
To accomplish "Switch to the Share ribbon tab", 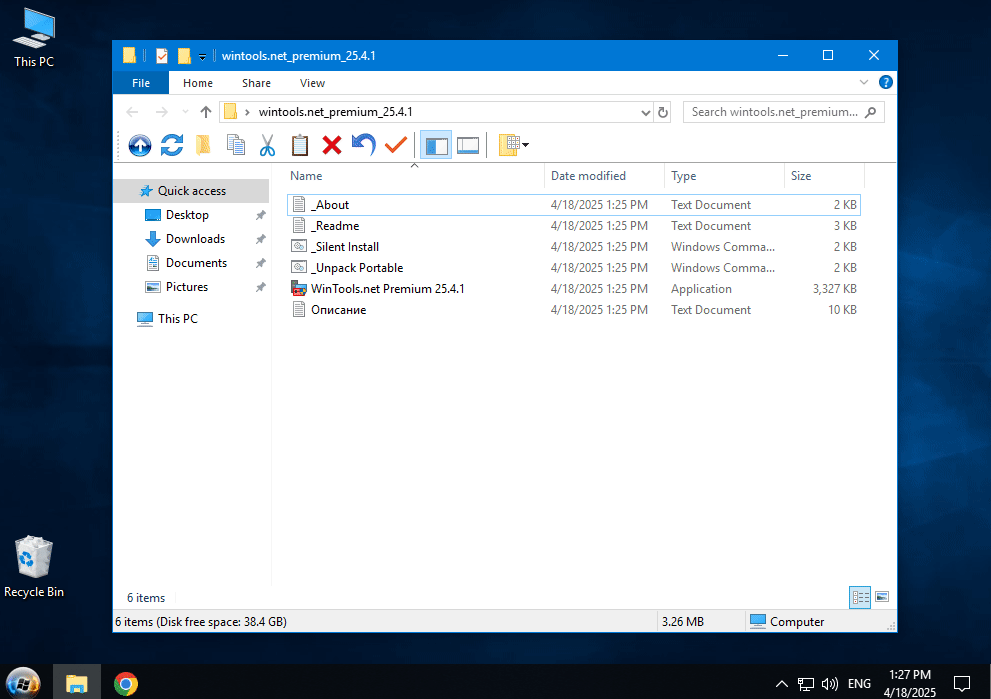I will click(256, 83).
